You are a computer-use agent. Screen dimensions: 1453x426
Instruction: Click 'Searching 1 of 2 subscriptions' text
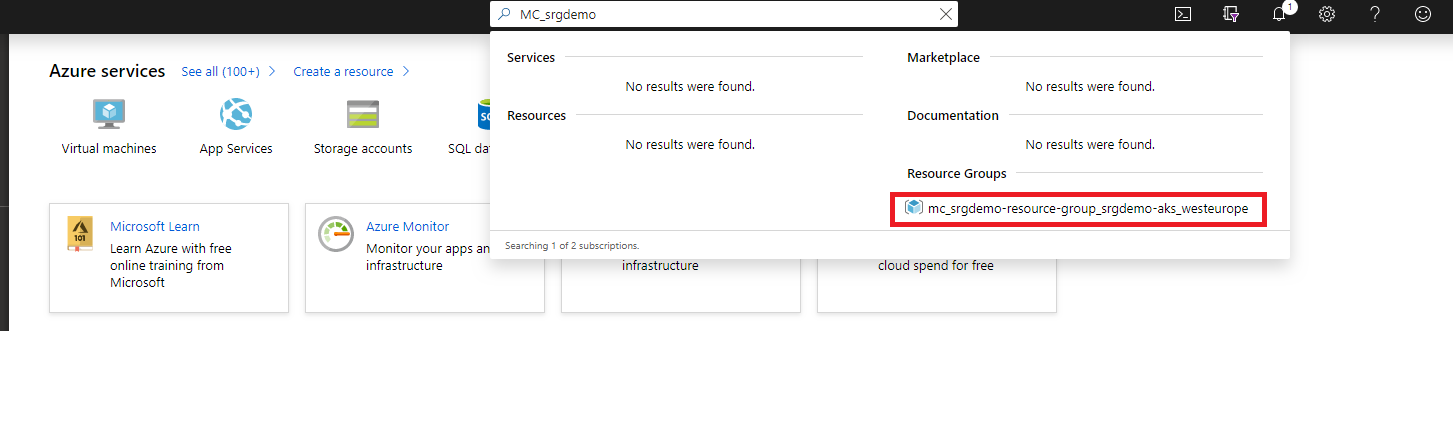pyautogui.click(x=572, y=245)
